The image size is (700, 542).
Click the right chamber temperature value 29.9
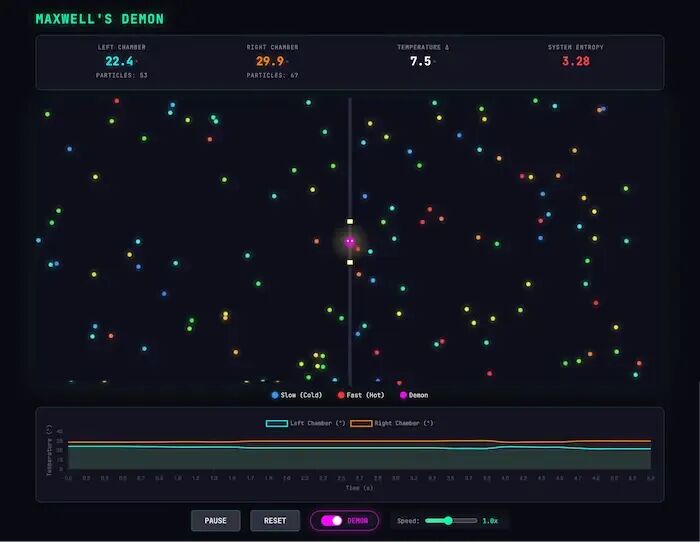point(270,61)
